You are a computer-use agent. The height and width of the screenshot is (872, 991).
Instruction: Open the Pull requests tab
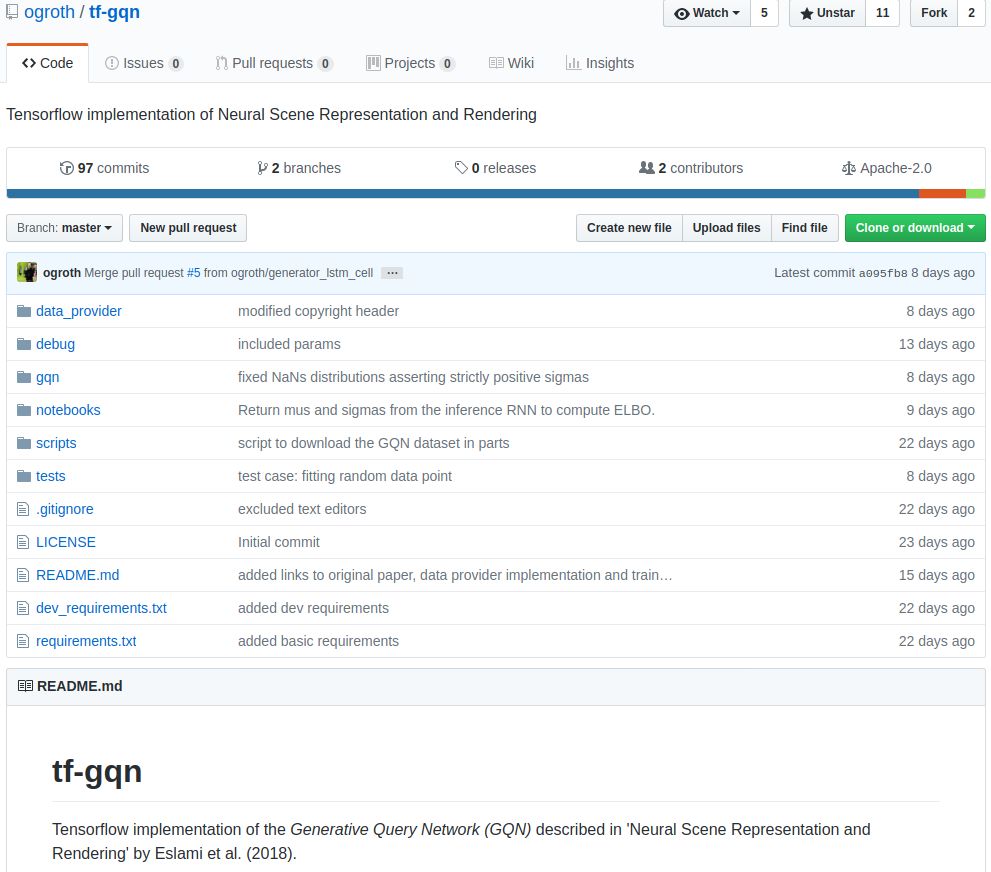coord(274,63)
